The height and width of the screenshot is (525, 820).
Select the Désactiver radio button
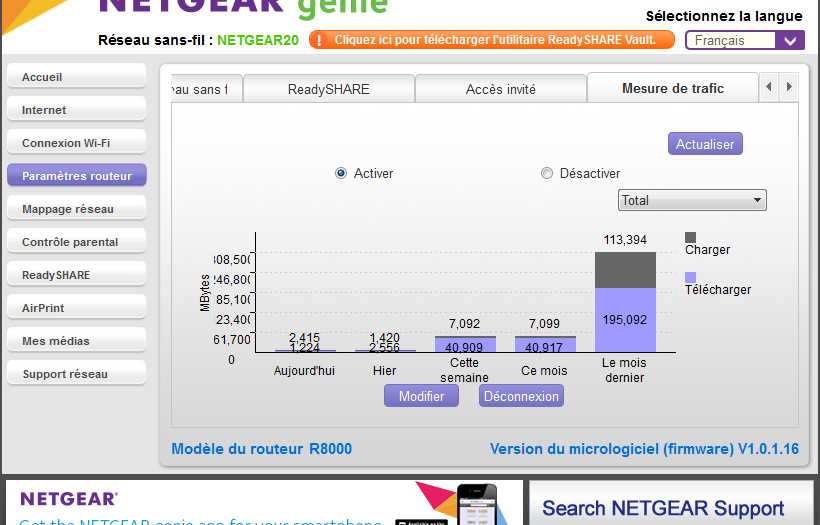click(547, 173)
